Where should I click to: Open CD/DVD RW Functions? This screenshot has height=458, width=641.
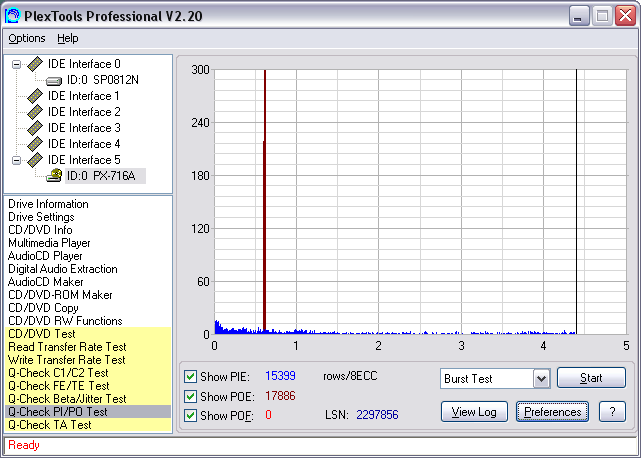tap(65, 321)
